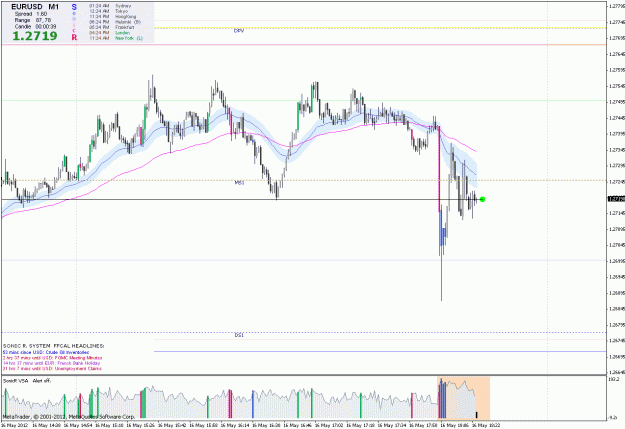Click the large green 1.2719 price

coord(35,36)
